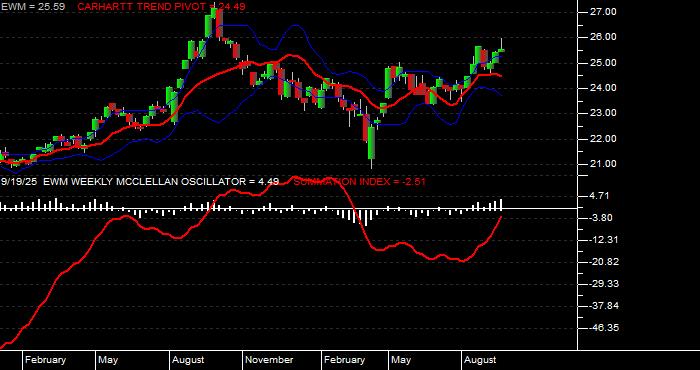The image size is (700, 370).
Task: Select the 27.00 price axis label
Action: [604, 12]
